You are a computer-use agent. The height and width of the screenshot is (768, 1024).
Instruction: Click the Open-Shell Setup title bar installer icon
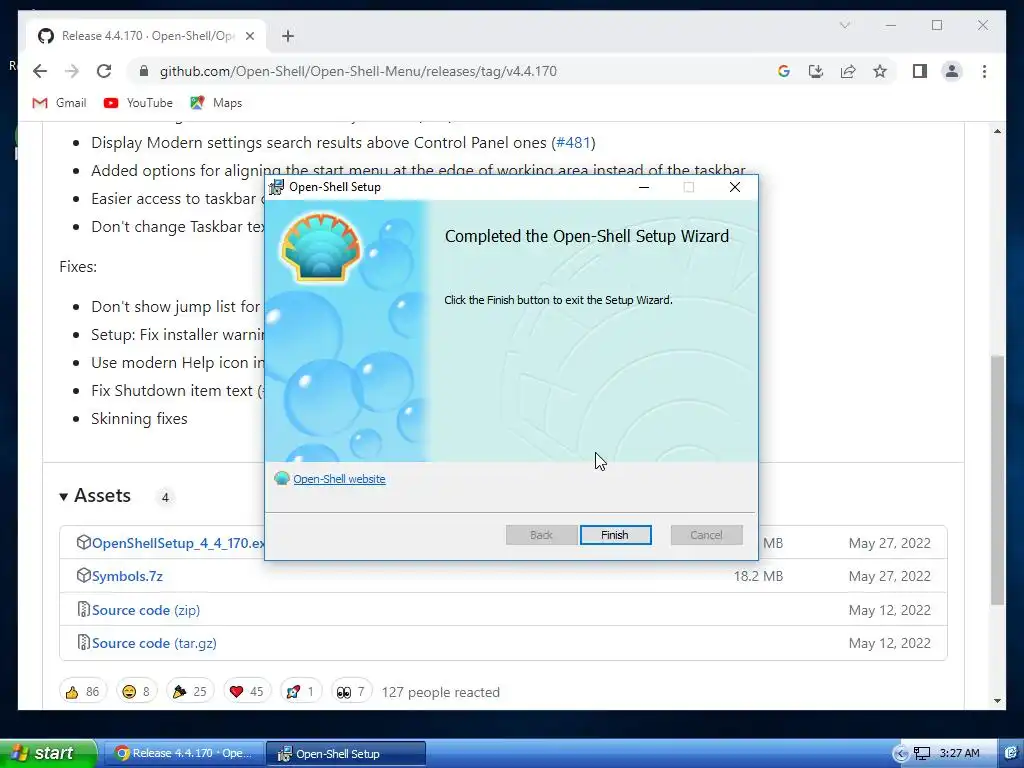(x=276, y=187)
